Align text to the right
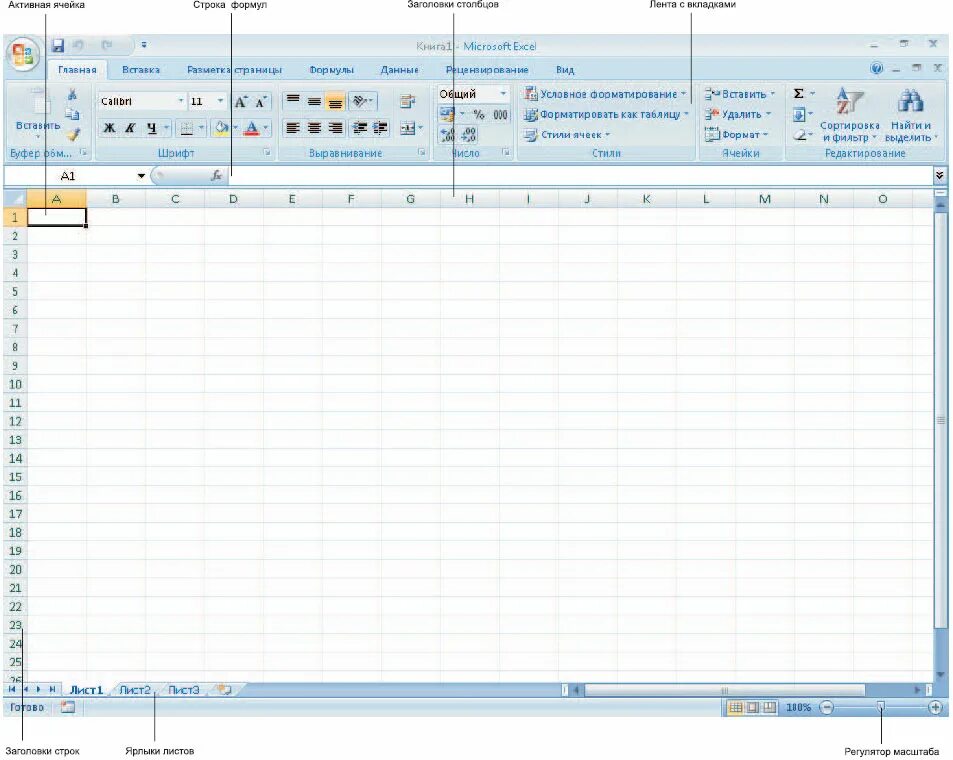 335,128
